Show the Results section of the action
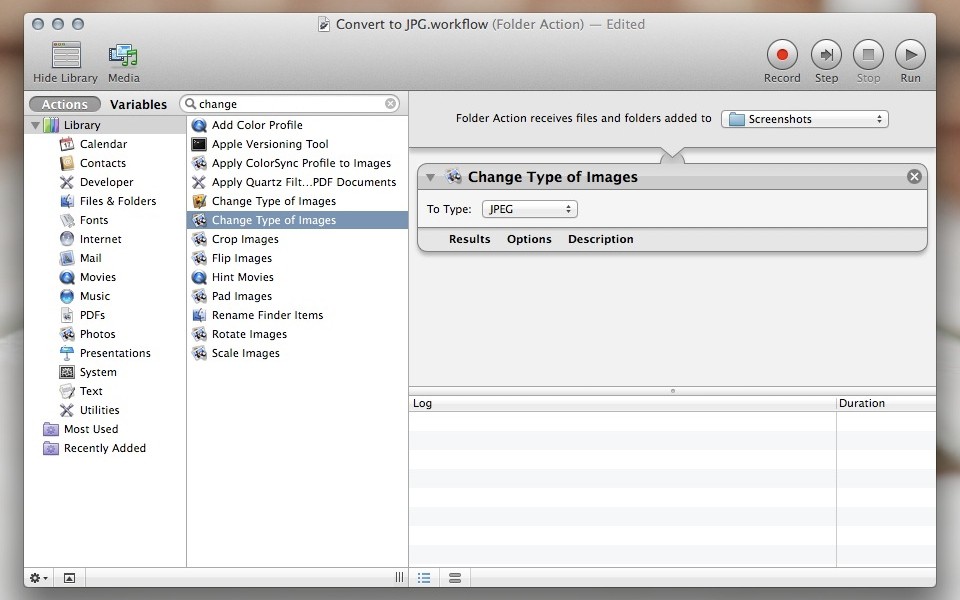960x600 pixels. click(469, 239)
